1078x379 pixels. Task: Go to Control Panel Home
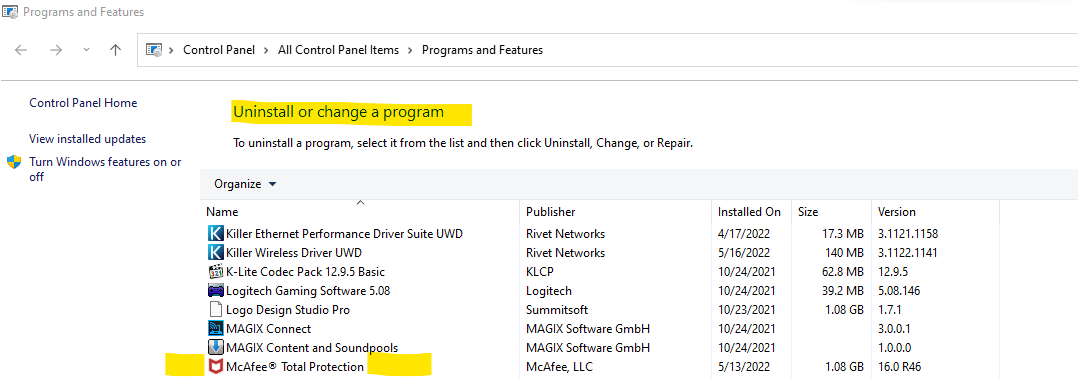pos(83,102)
